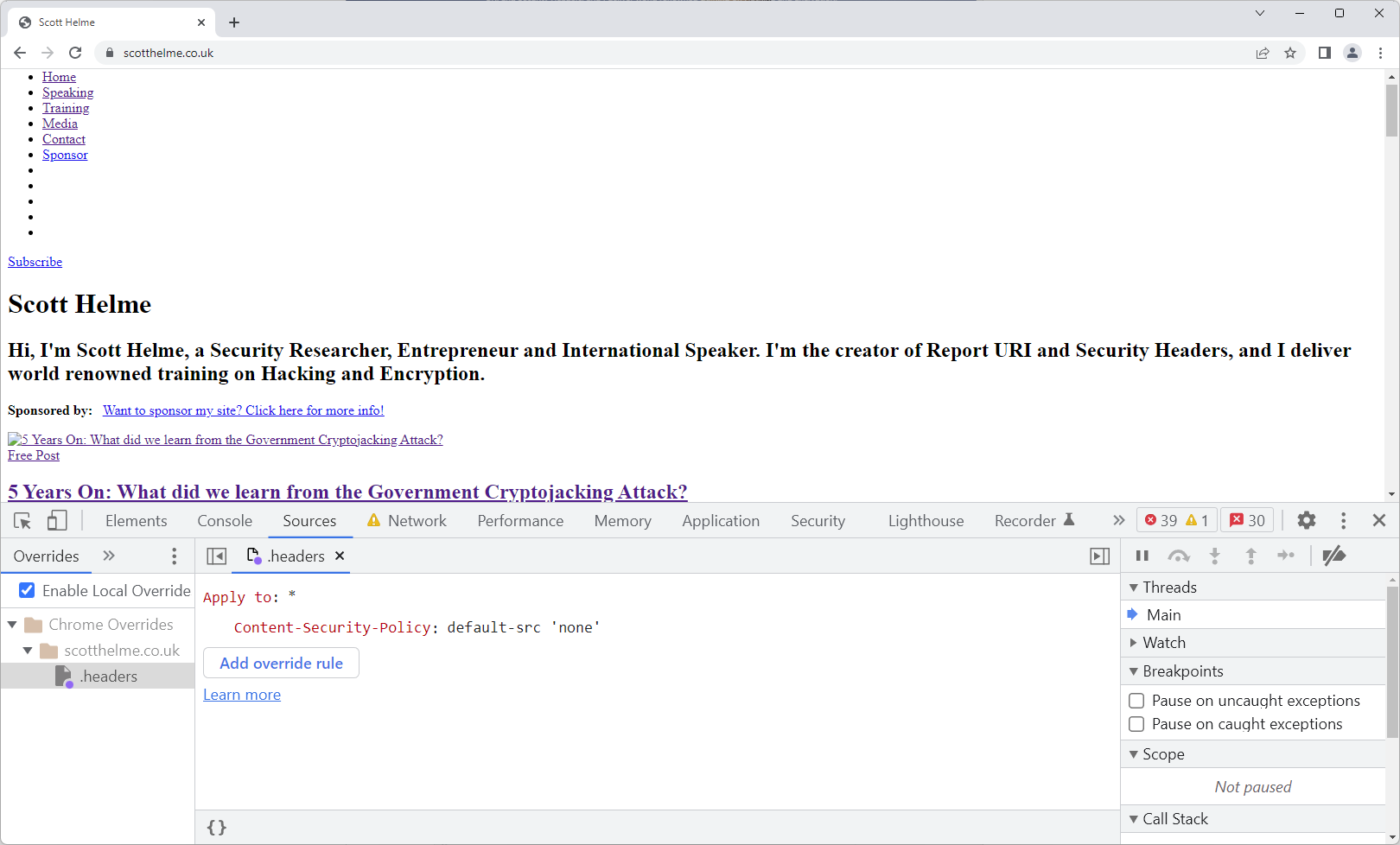Click the step out of current function icon
Screen dimensions: 1400x845
(1251, 556)
